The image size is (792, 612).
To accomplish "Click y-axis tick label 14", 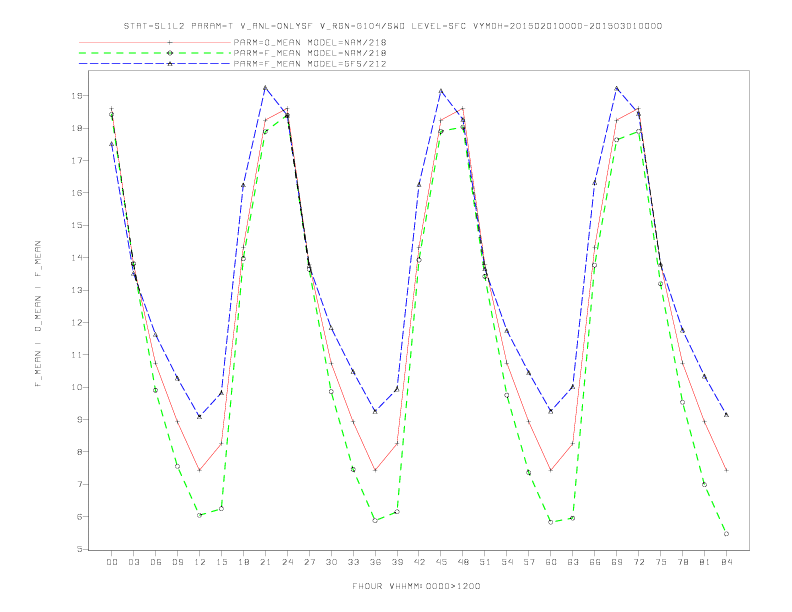I will pyautogui.click(x=77, y=258).
